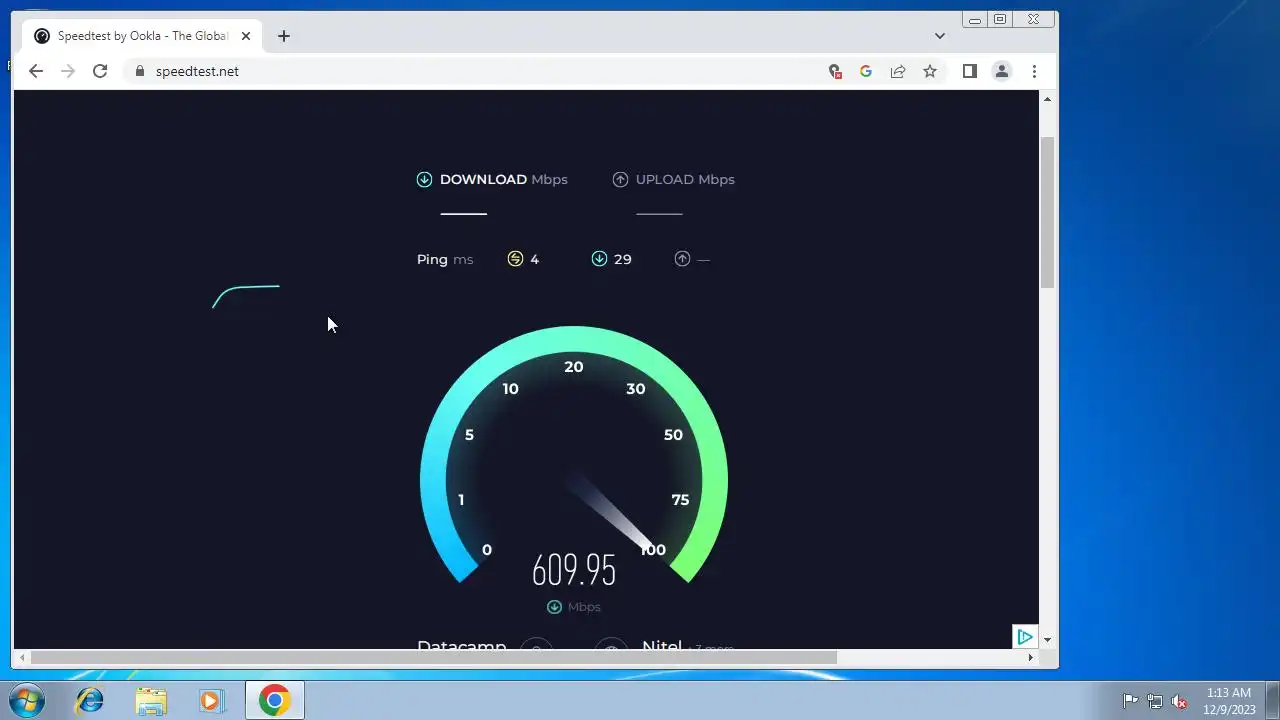Click the vertical scrollbar thumb

(1047, 213)
